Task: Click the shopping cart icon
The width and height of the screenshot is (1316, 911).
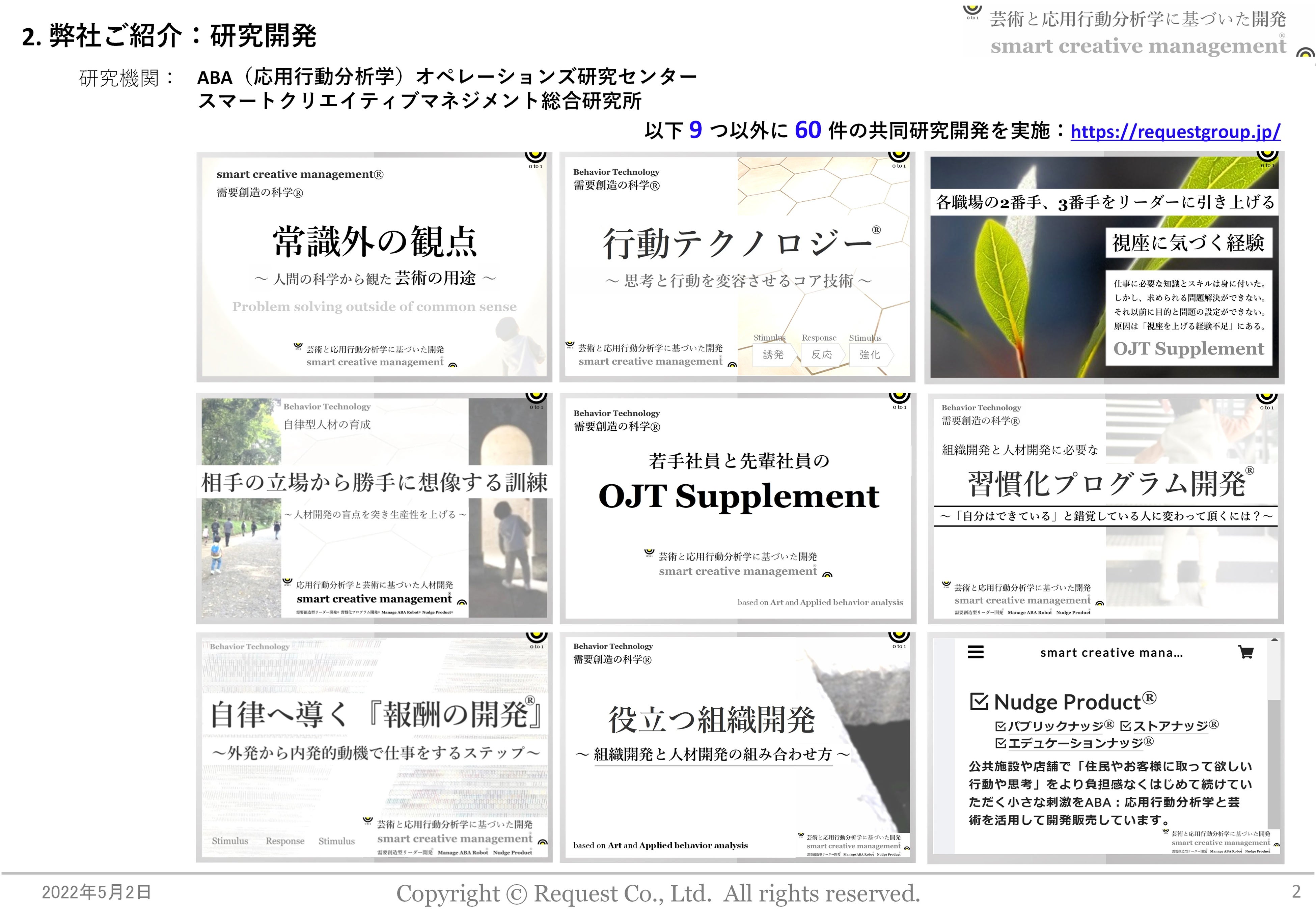Action: (x=1246, y=652)
